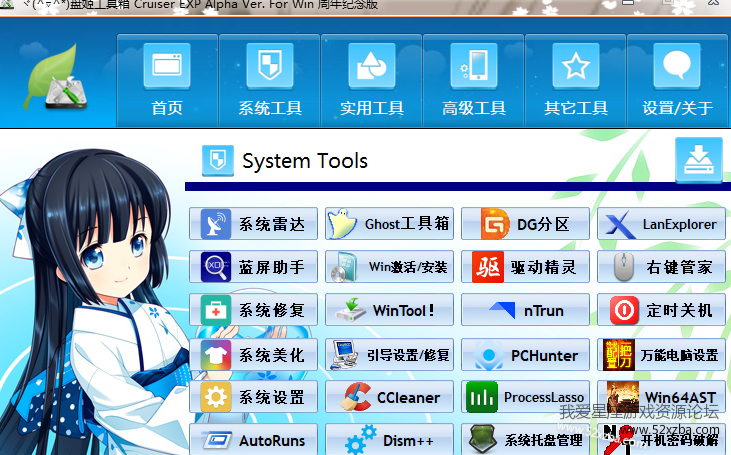This screenshot has width=731, height=455.
Task: Open the 设置/关于 tab
Action: point(677,80)
